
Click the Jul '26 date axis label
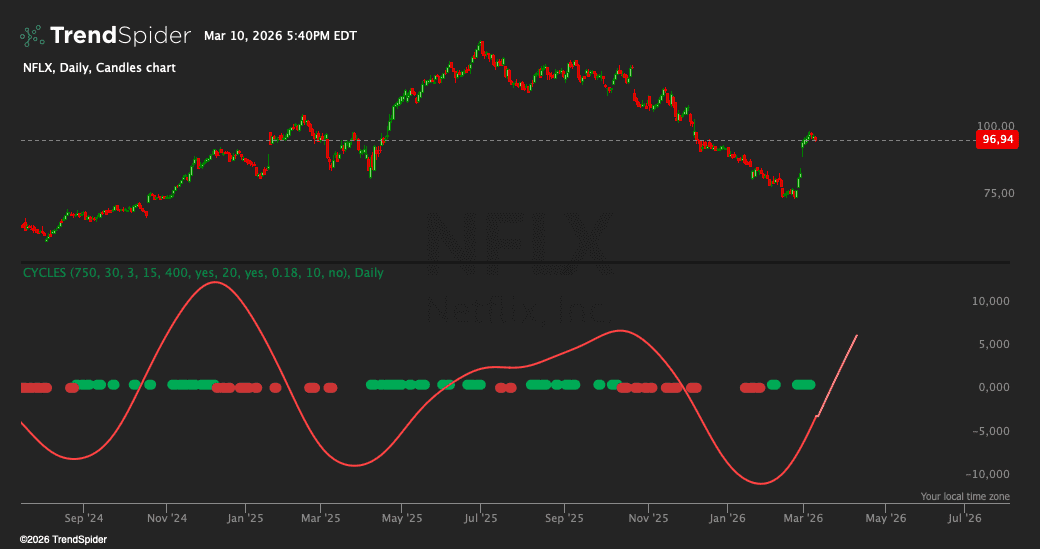[964, 518]
